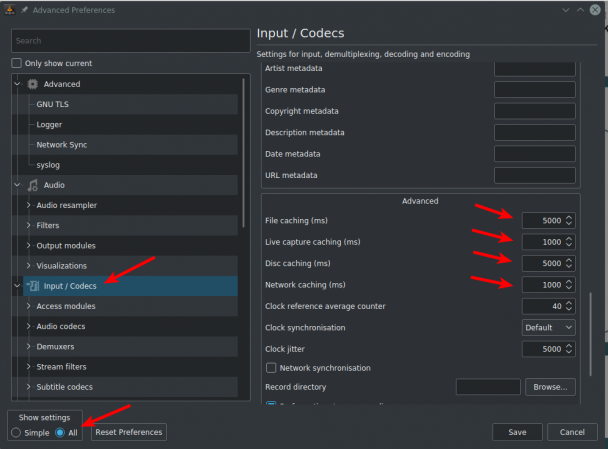Click the pin icon in title bar
Viewport: 608px width, 449px height.
[24, 10]
